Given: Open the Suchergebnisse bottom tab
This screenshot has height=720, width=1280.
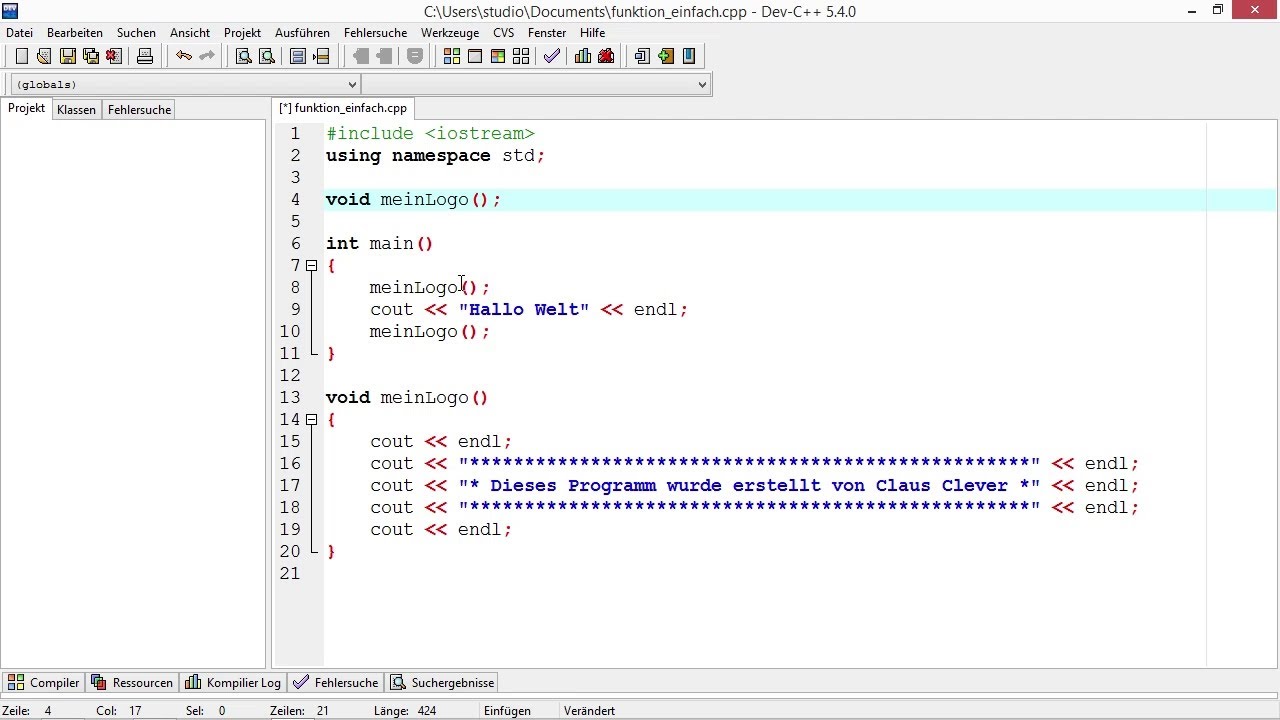Looking at the screenshot, I should click(442, 683).
